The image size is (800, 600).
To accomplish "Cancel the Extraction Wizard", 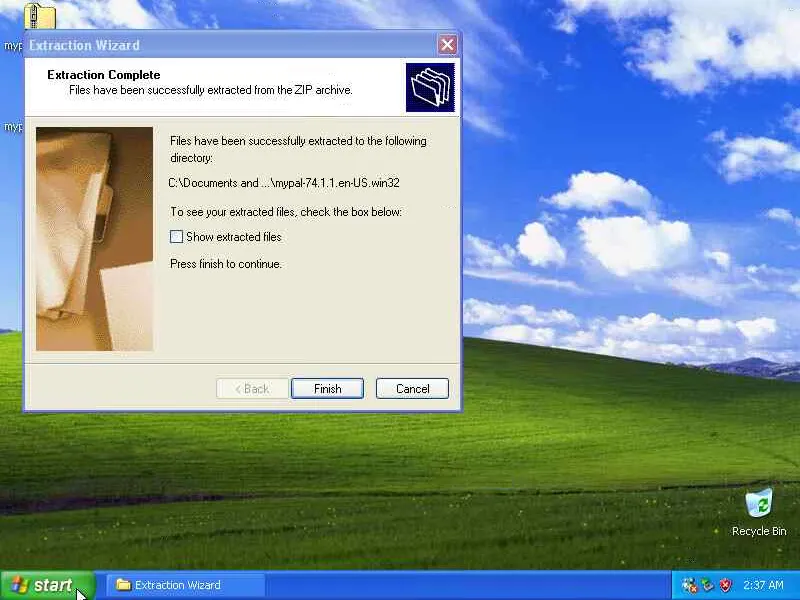I will pos(412,389).
